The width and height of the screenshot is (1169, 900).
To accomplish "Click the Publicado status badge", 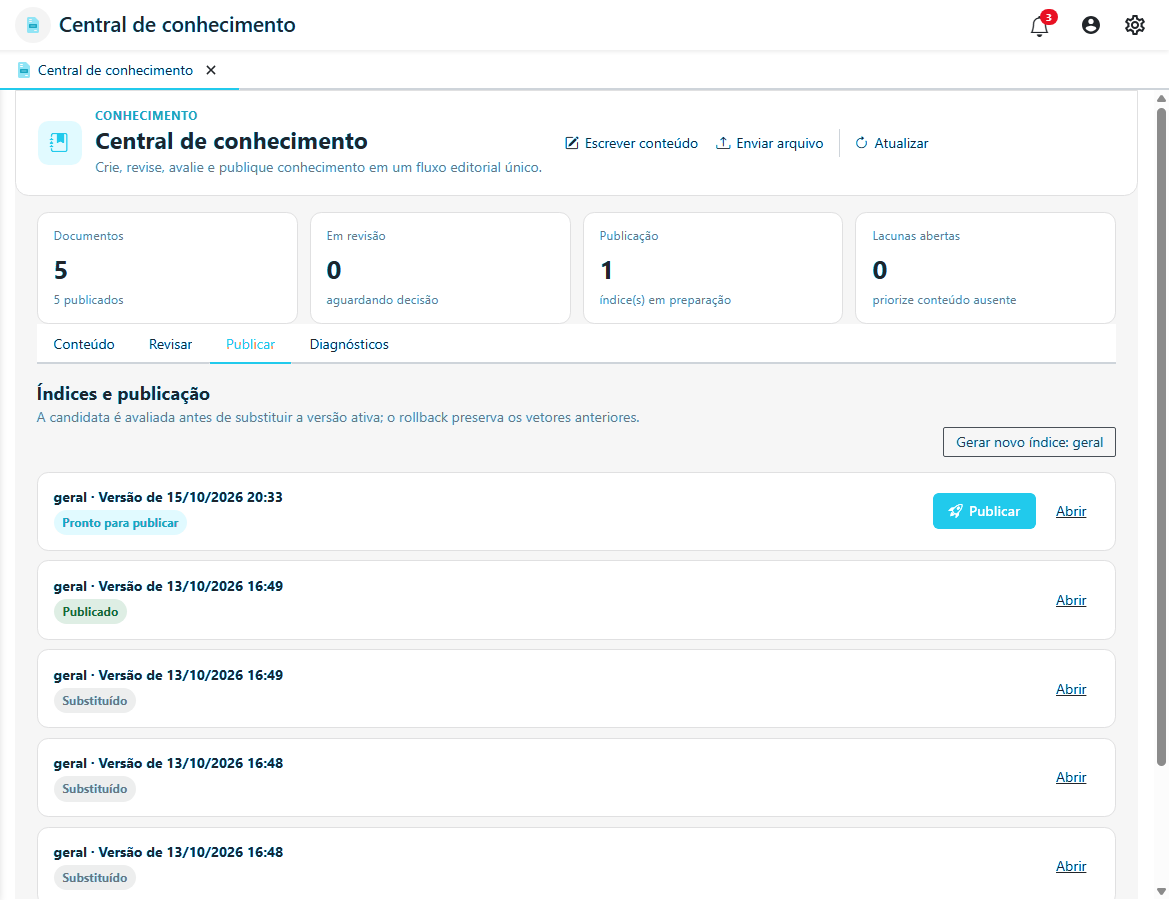I will coord(90,611).
